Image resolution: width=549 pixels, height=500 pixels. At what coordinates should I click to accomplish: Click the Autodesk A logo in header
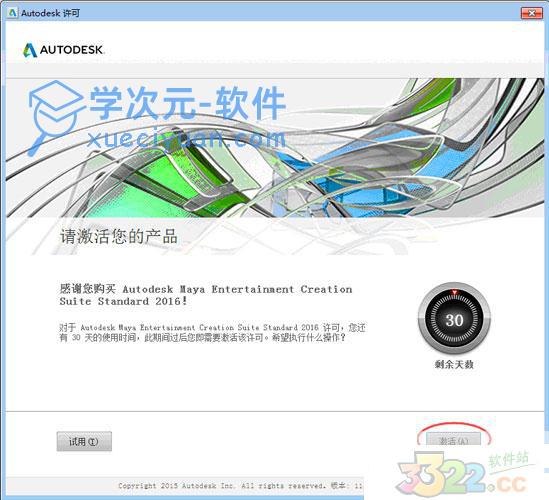pos(30,50)
